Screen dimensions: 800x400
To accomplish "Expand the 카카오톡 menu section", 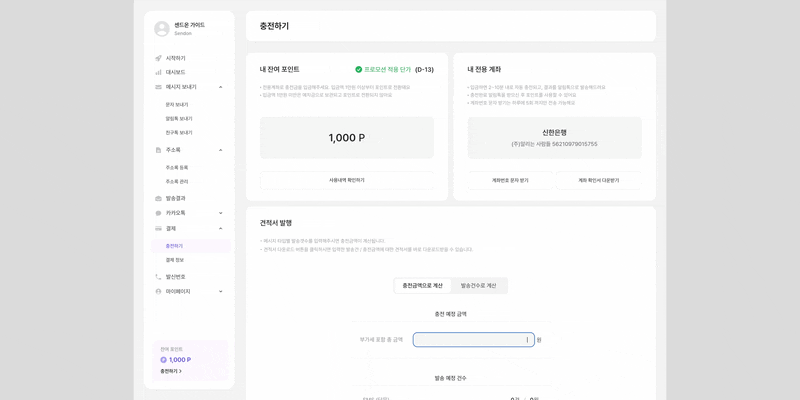I will point(221,213).
